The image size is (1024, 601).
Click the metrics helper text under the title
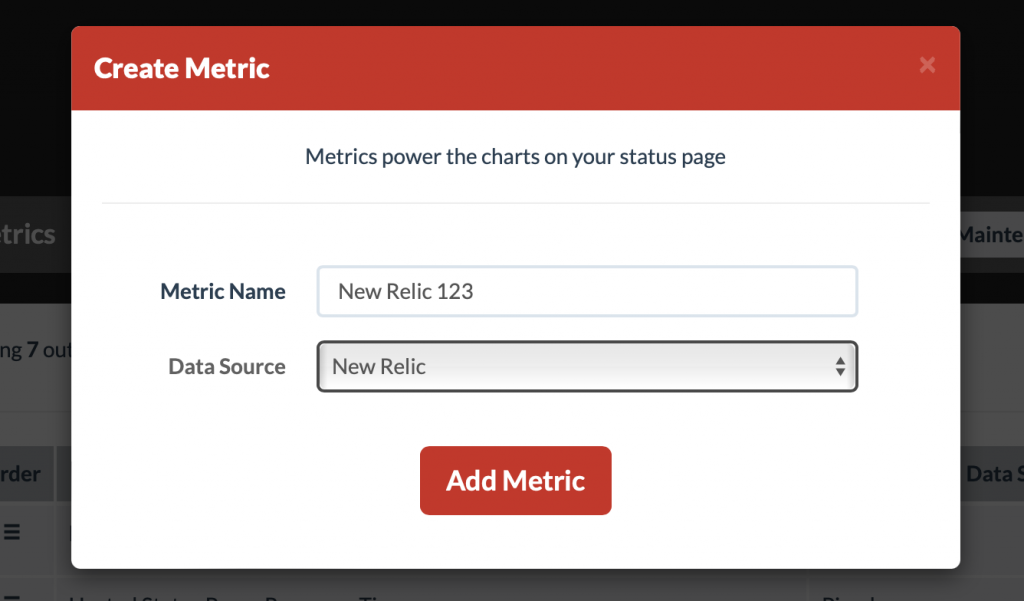pyautogui.click(x=515, y=156)
